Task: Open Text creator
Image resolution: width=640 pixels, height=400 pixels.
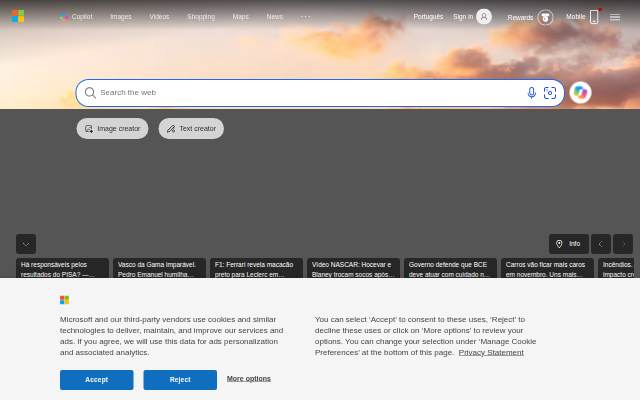Action: 191,129
